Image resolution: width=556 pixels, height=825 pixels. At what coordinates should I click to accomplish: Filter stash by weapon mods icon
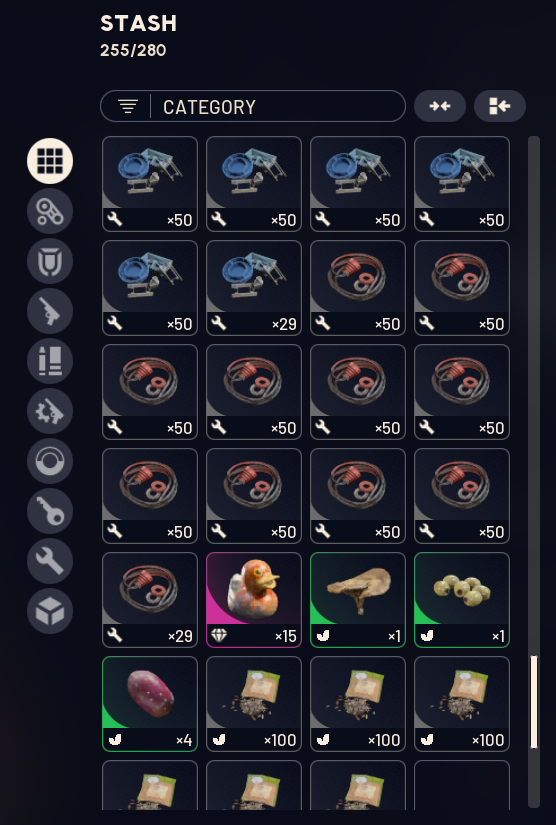click(x=50, y=411)
